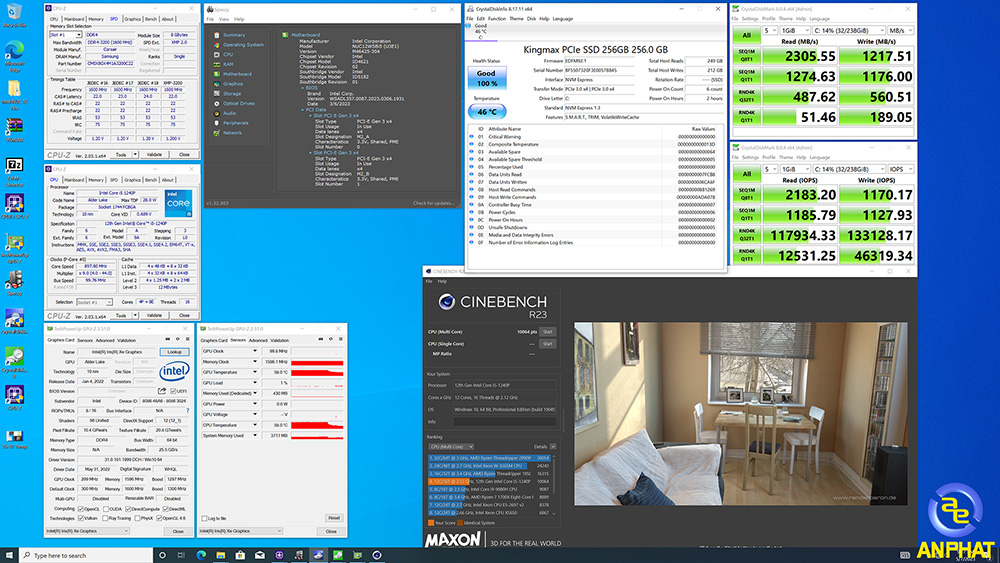Toggle Ray Tracing checkbox in GPU-Z

[x=106, y=518]
